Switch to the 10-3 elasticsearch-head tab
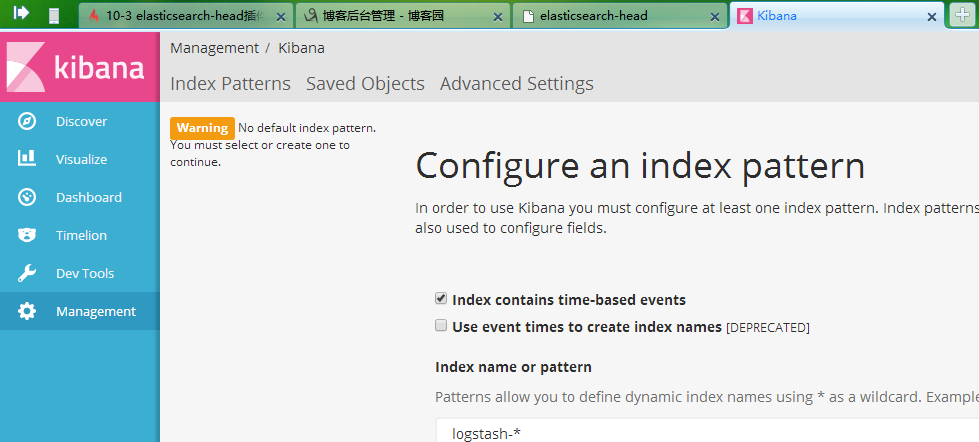 click(x=186, y=16)
